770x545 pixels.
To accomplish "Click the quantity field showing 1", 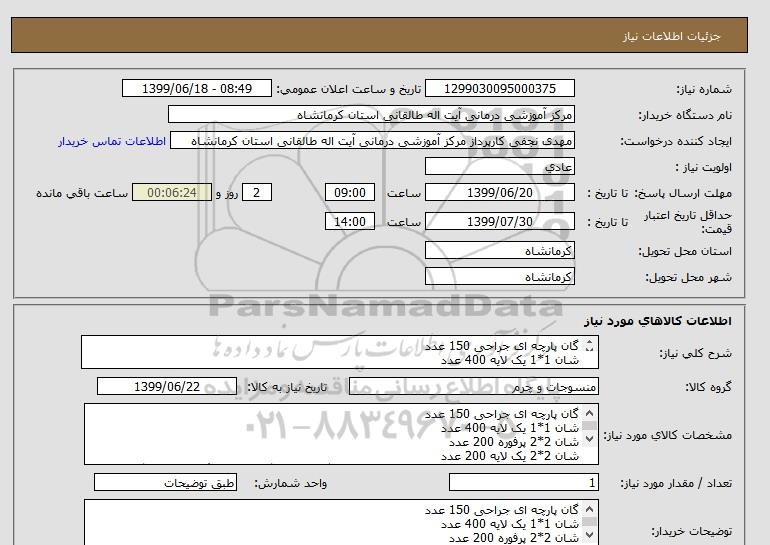I will (523, 483).
